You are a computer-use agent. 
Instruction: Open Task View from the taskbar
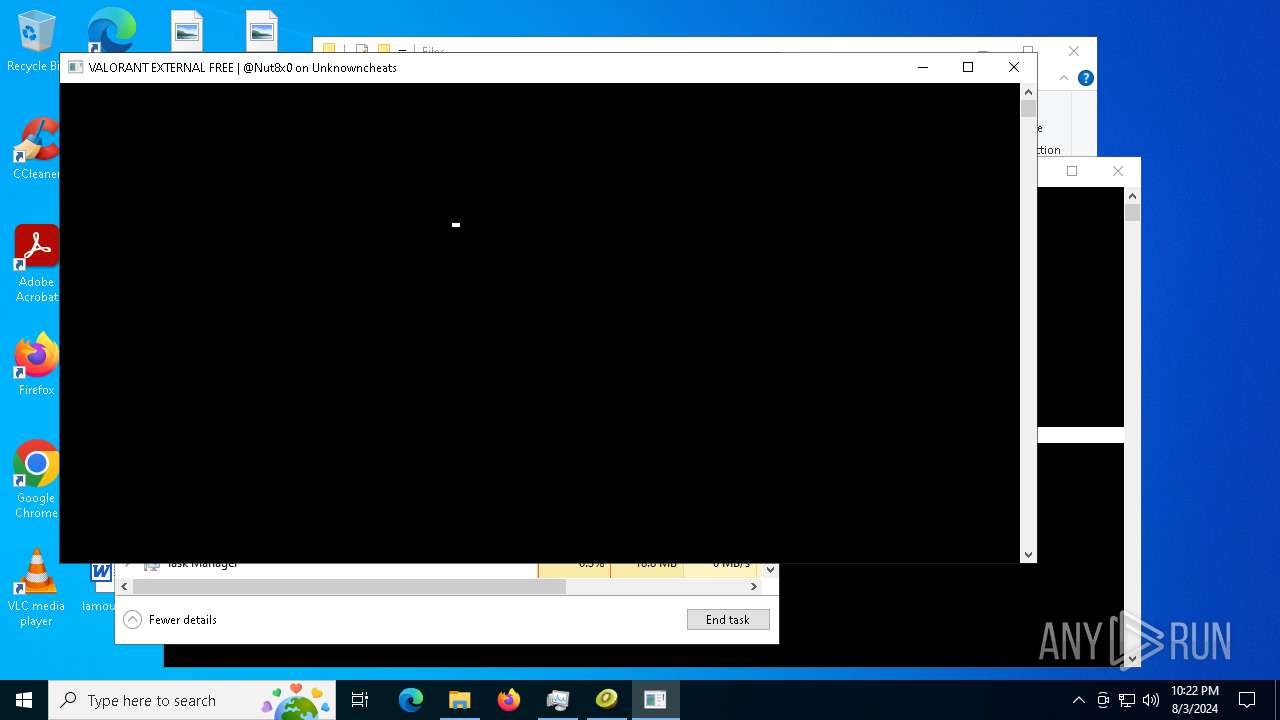pos(360,700)
